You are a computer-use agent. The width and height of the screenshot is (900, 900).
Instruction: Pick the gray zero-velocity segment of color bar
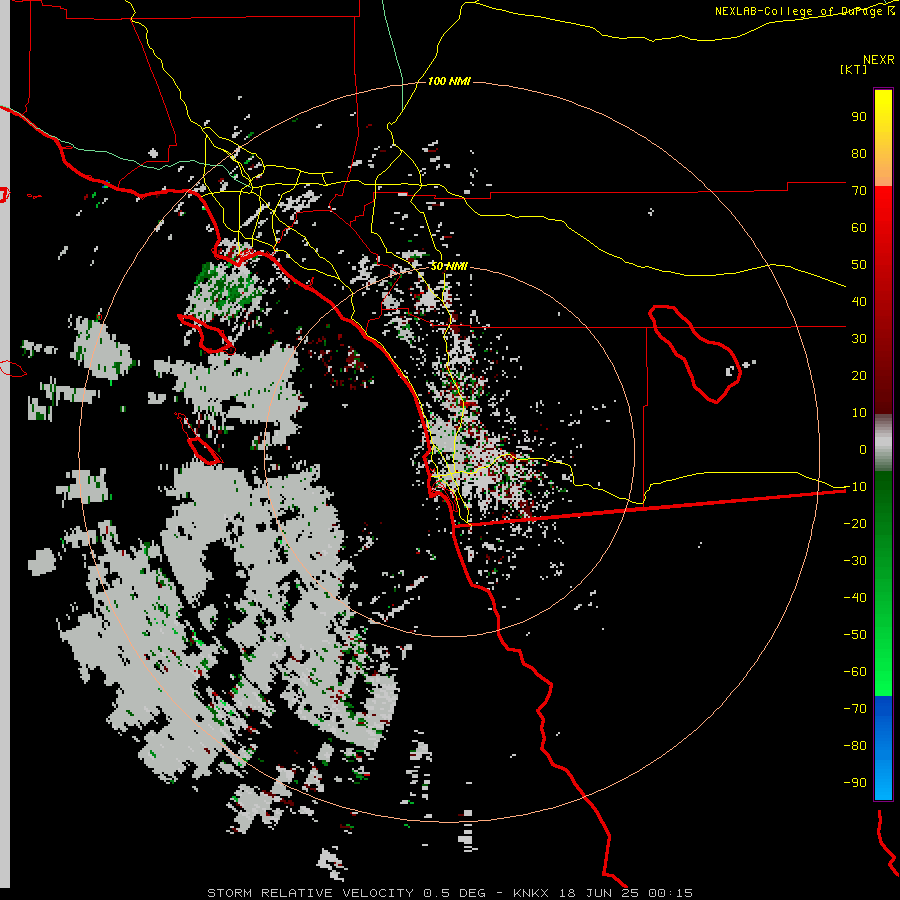(x=883, y=443)
